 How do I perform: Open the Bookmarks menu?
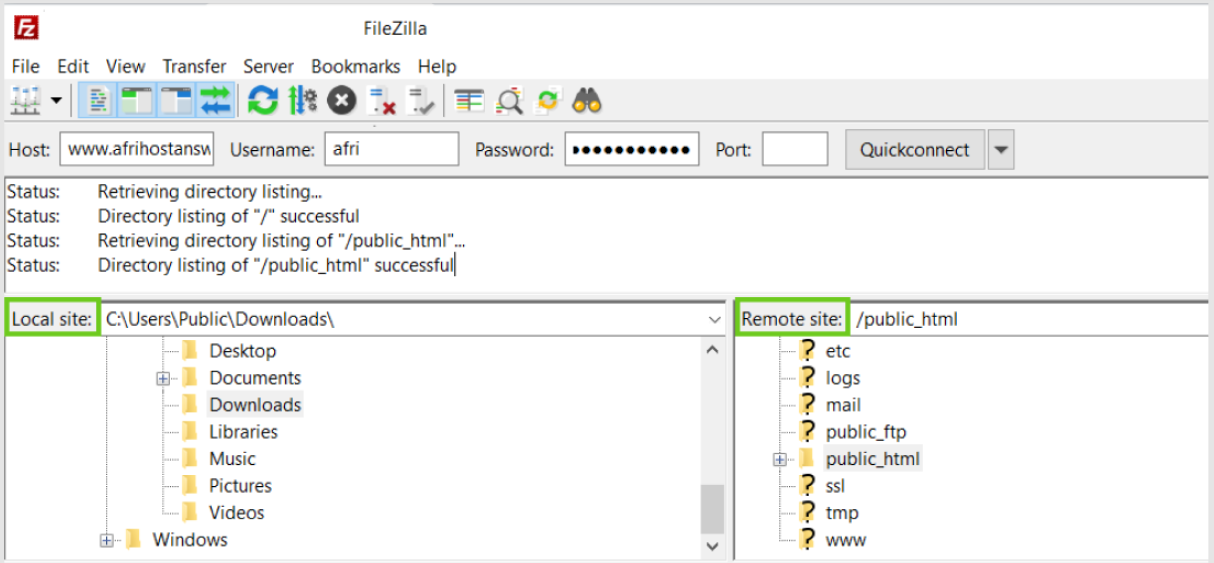355,66
